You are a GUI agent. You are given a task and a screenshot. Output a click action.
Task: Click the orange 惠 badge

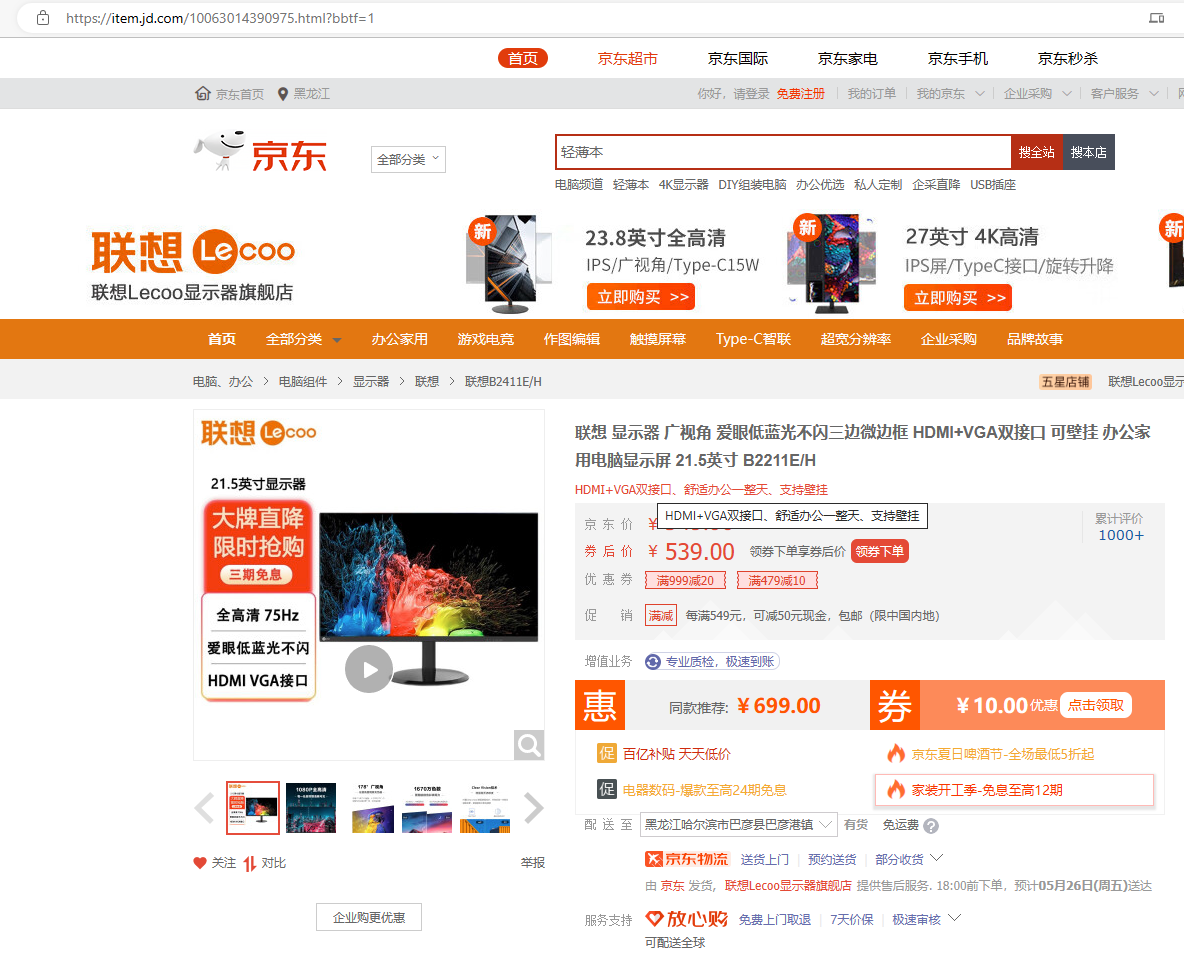[600, 705]
